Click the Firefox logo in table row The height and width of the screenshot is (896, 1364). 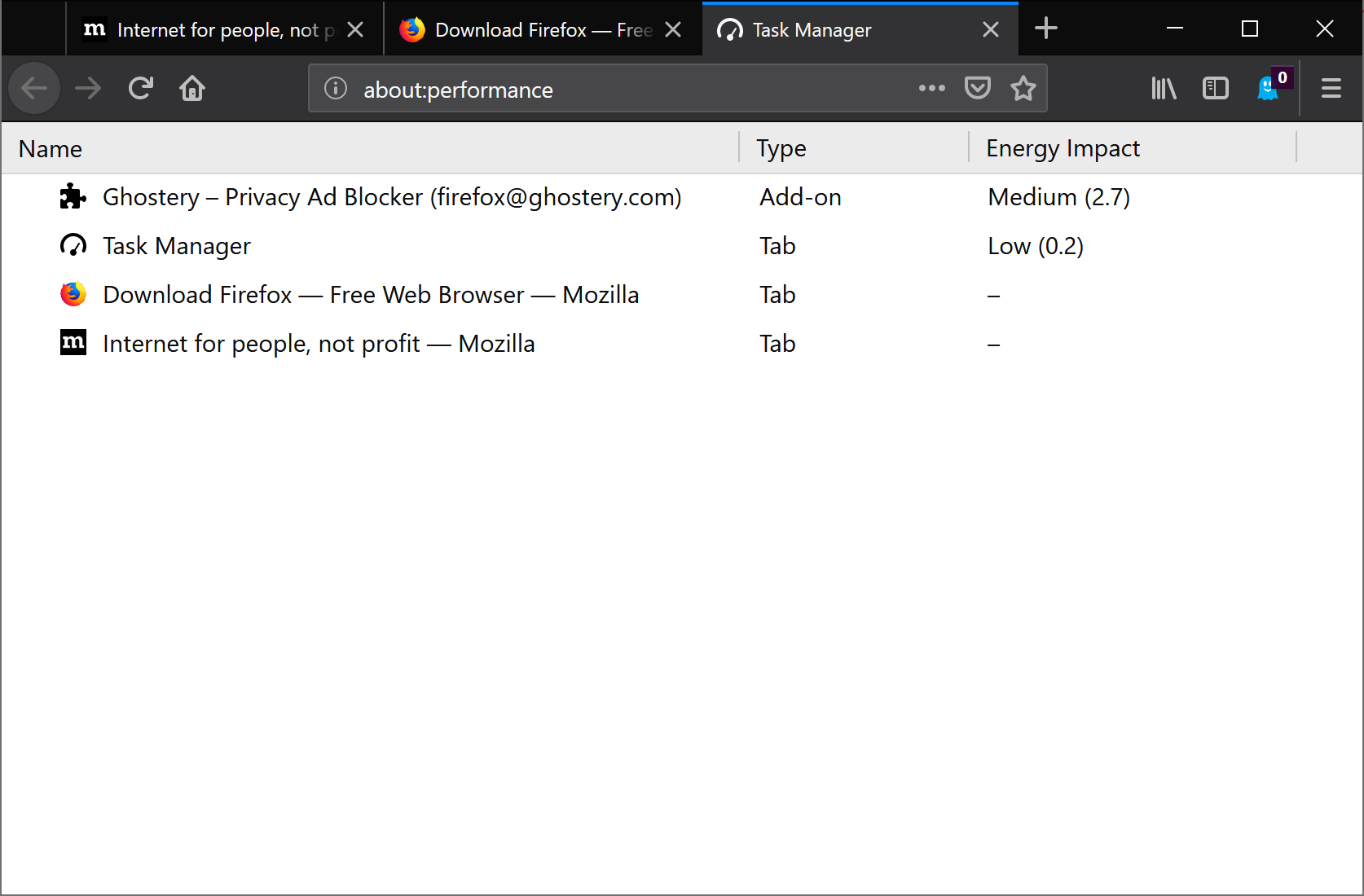pyautogui.click(x=73, y=294)
